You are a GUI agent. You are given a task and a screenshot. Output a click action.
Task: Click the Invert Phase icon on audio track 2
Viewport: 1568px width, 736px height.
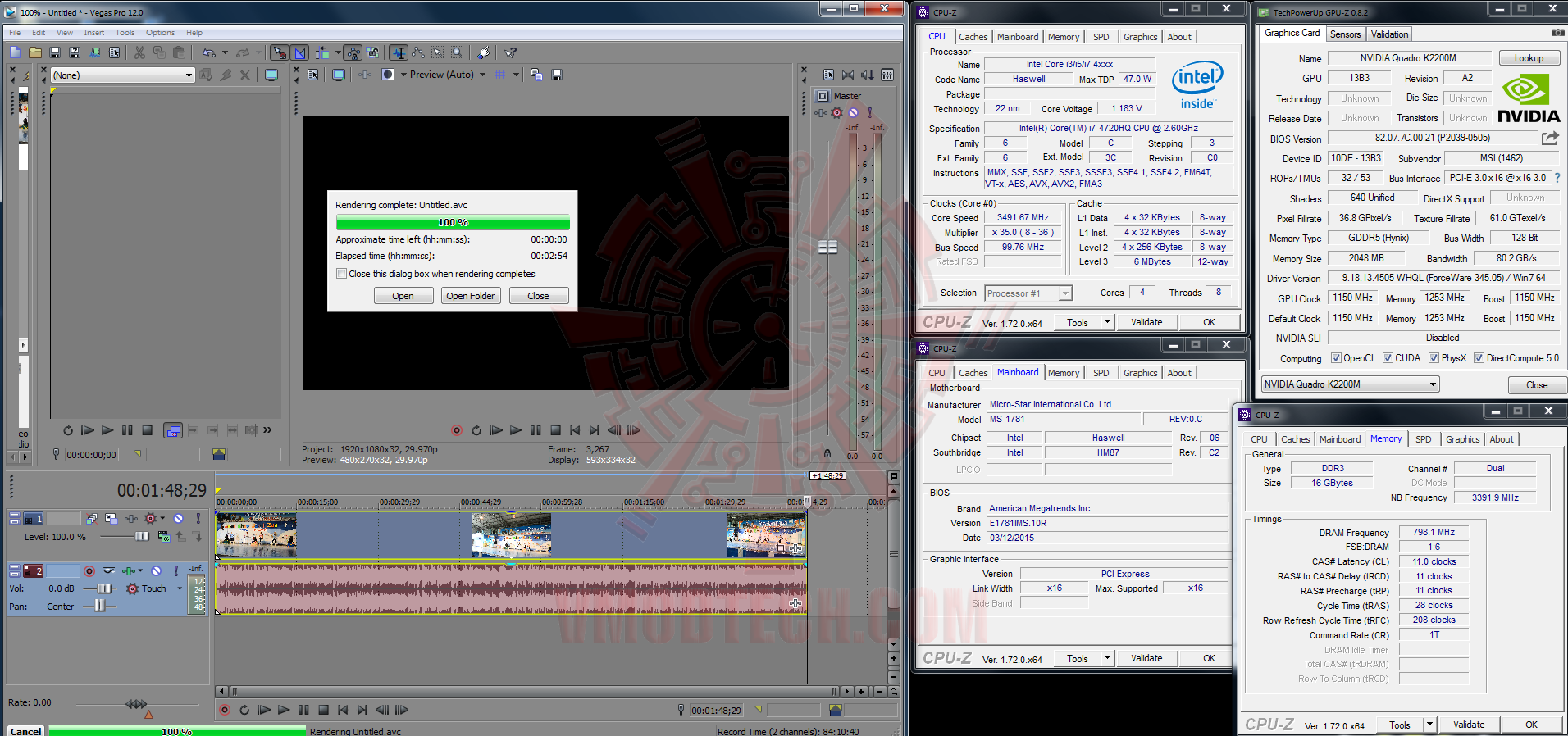109,570
